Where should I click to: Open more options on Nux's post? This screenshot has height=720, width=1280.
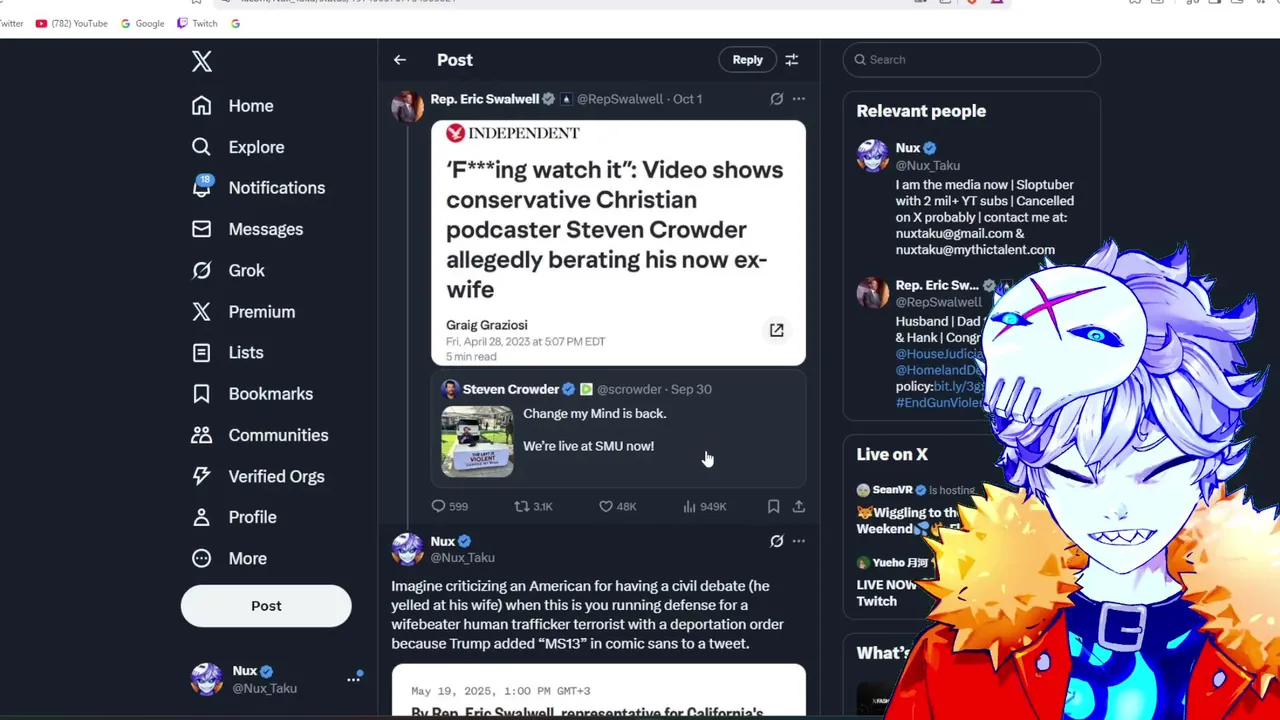[798, 541]
